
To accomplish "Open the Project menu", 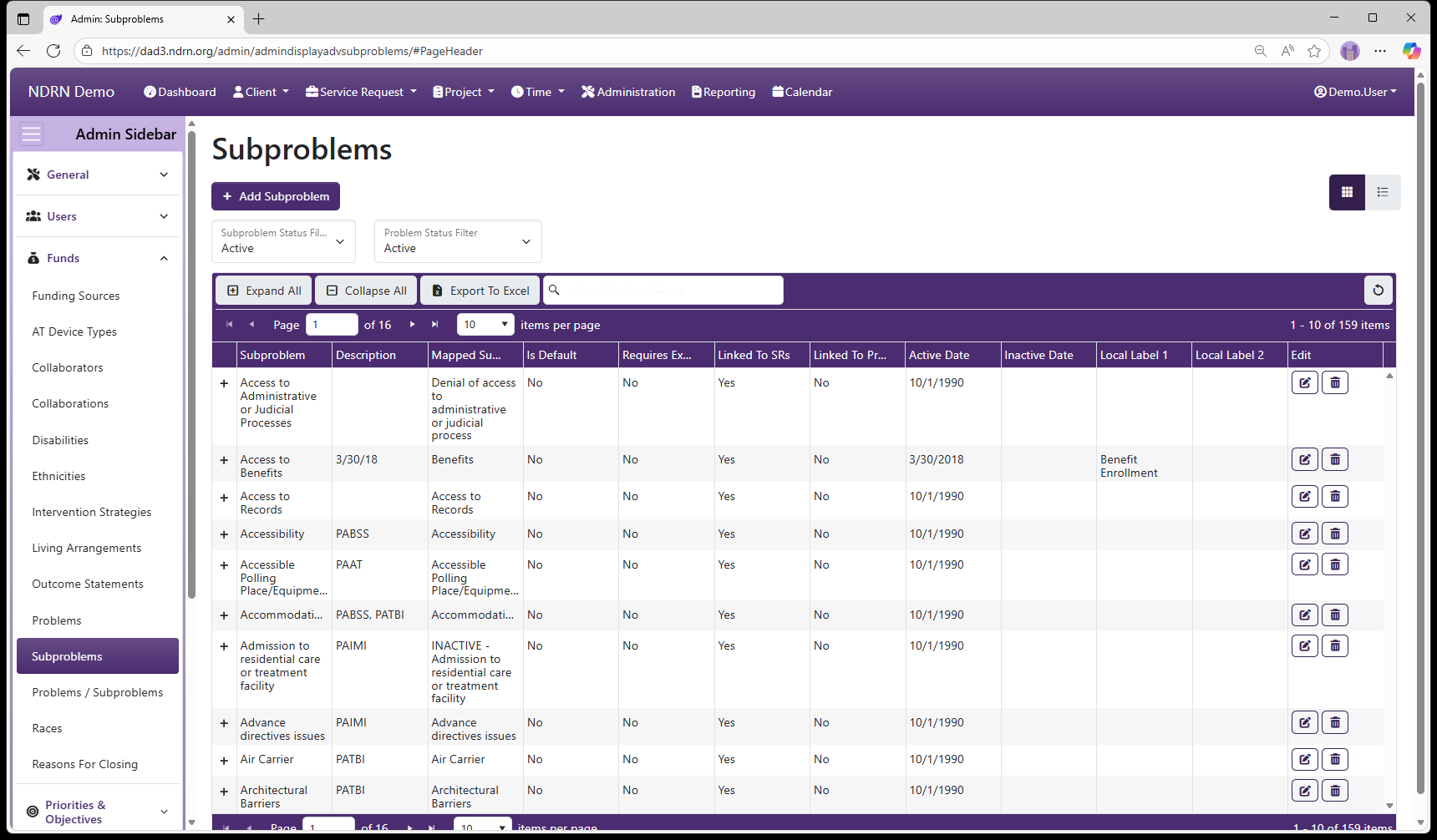I will point(464,92).
